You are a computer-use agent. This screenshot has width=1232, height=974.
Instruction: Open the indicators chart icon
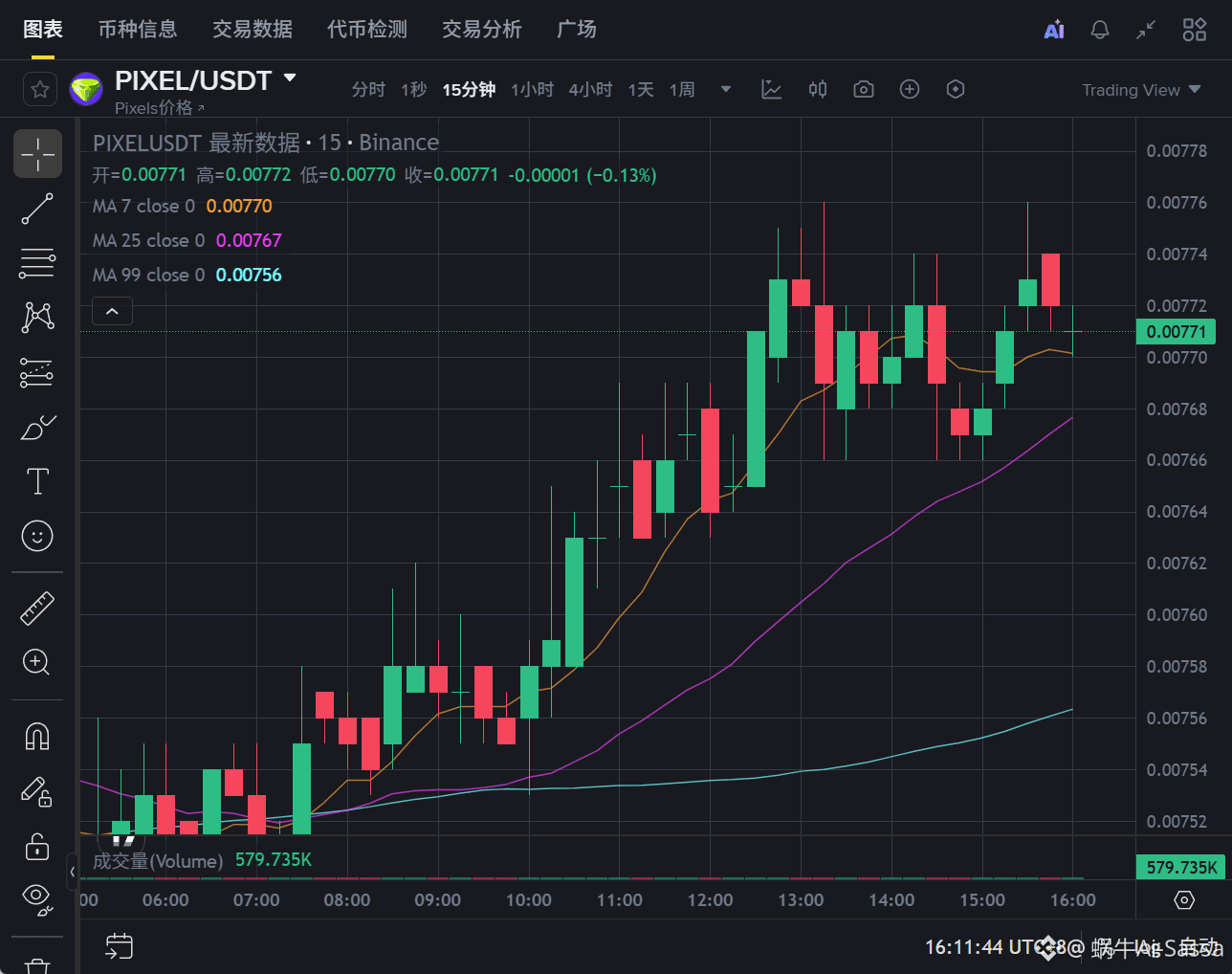[x=772, y=89]
